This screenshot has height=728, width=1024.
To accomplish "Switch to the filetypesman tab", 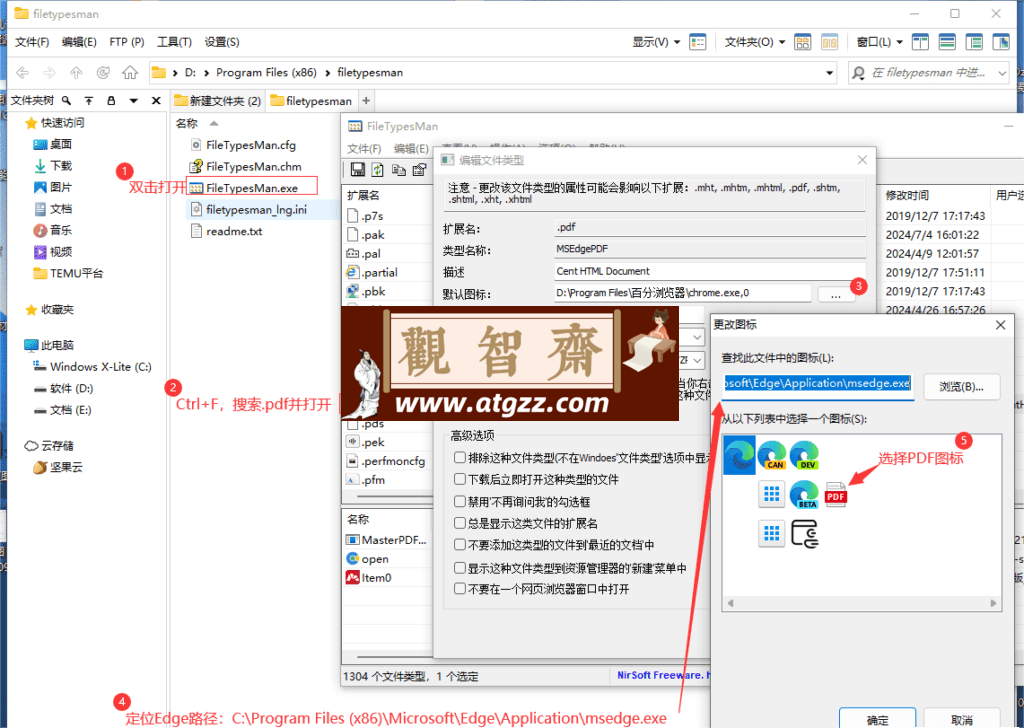I will [x=312, y=101].
